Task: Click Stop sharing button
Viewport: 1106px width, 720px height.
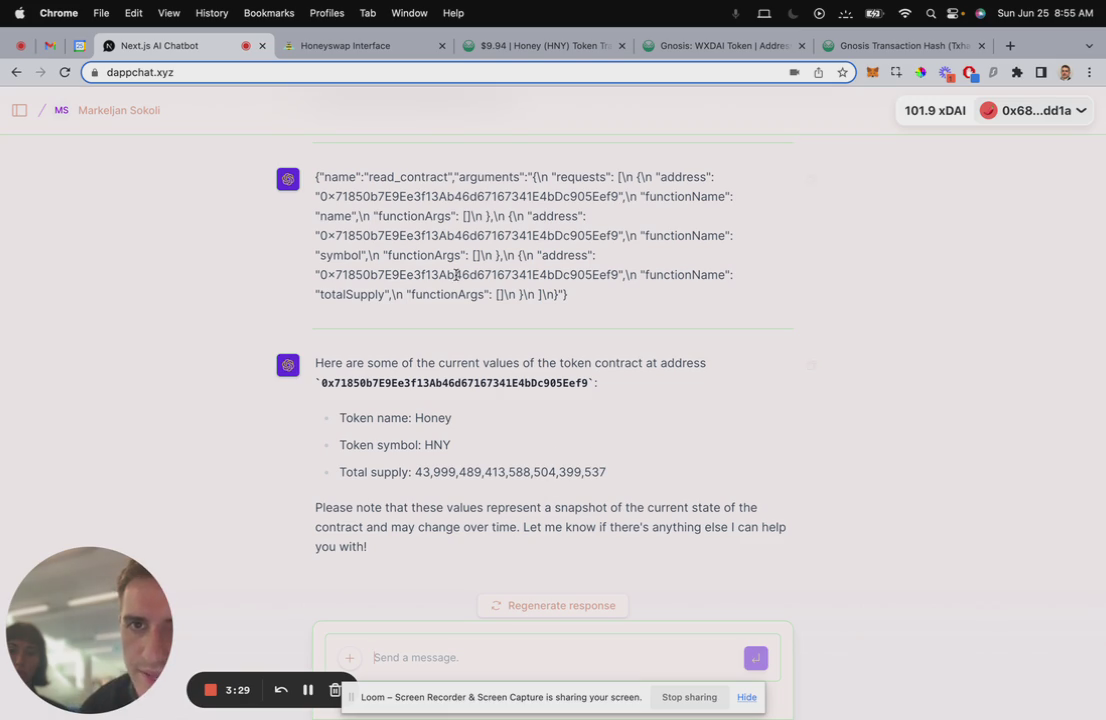Action: coord(689,697)
